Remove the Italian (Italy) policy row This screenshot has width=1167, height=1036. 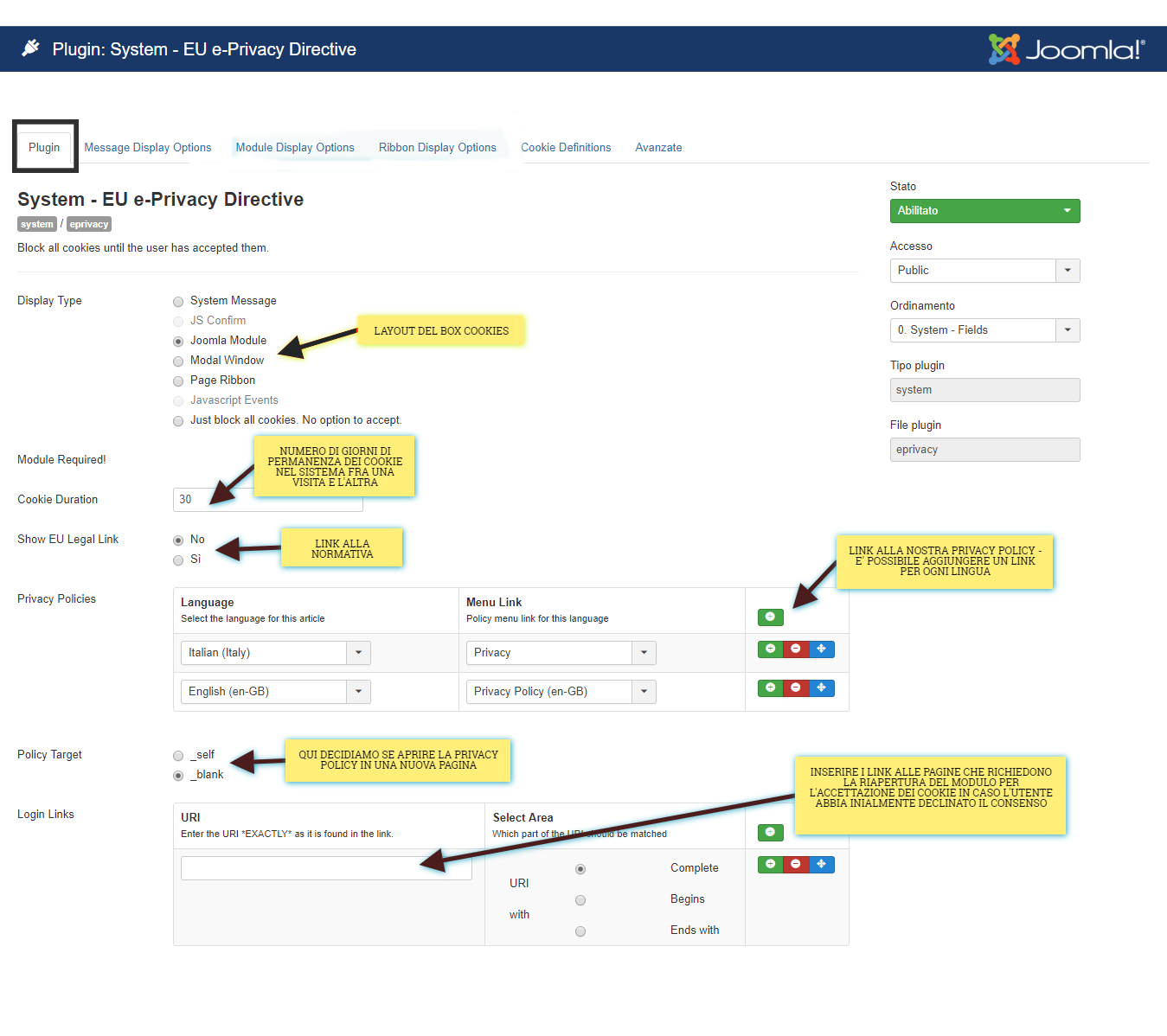click(x=796, y=649)
